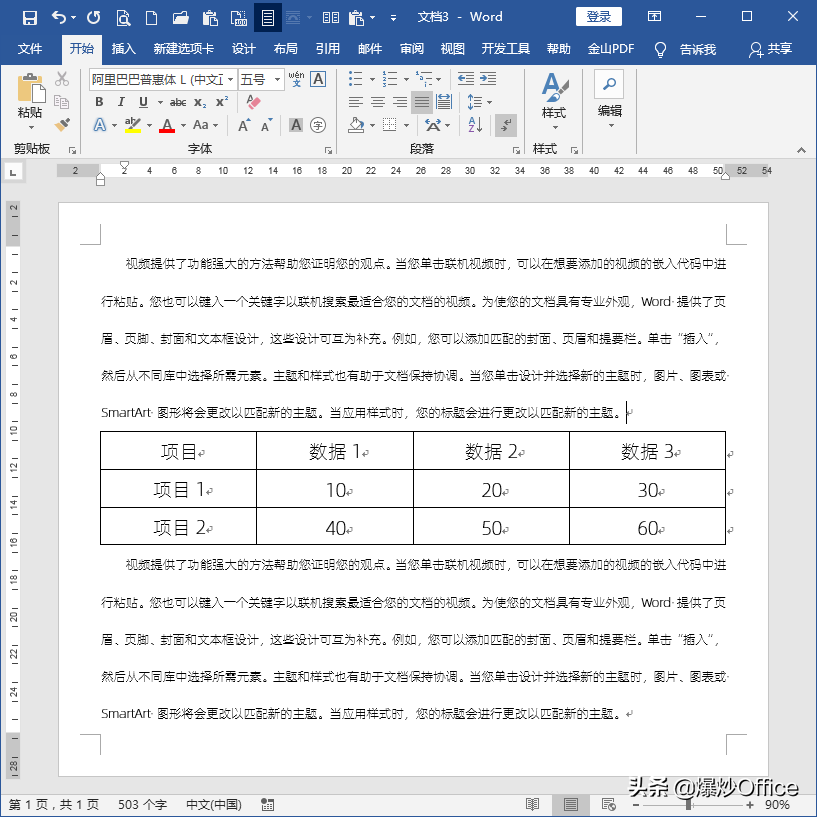
Task: Click the Save icon in the quick access toolbar
Action: (x=30, y=18)
